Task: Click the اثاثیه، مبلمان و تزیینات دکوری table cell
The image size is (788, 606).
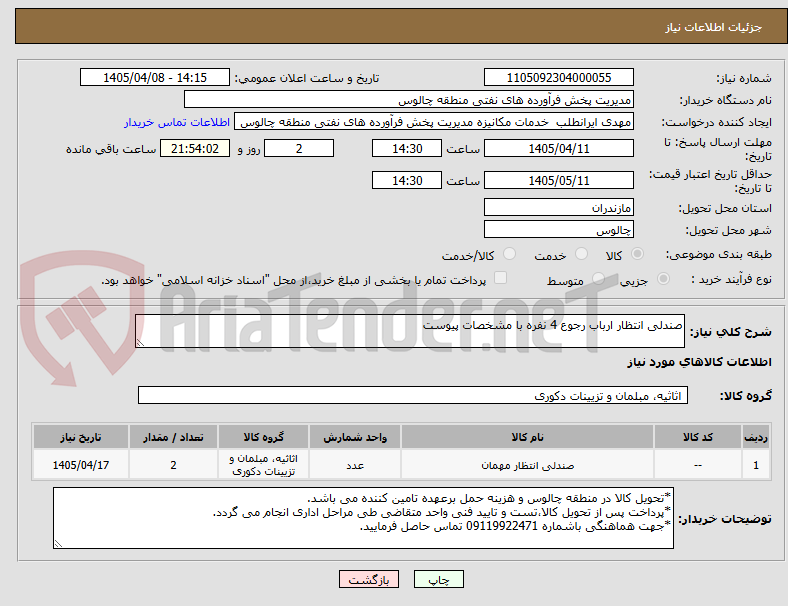Action: 263,465
